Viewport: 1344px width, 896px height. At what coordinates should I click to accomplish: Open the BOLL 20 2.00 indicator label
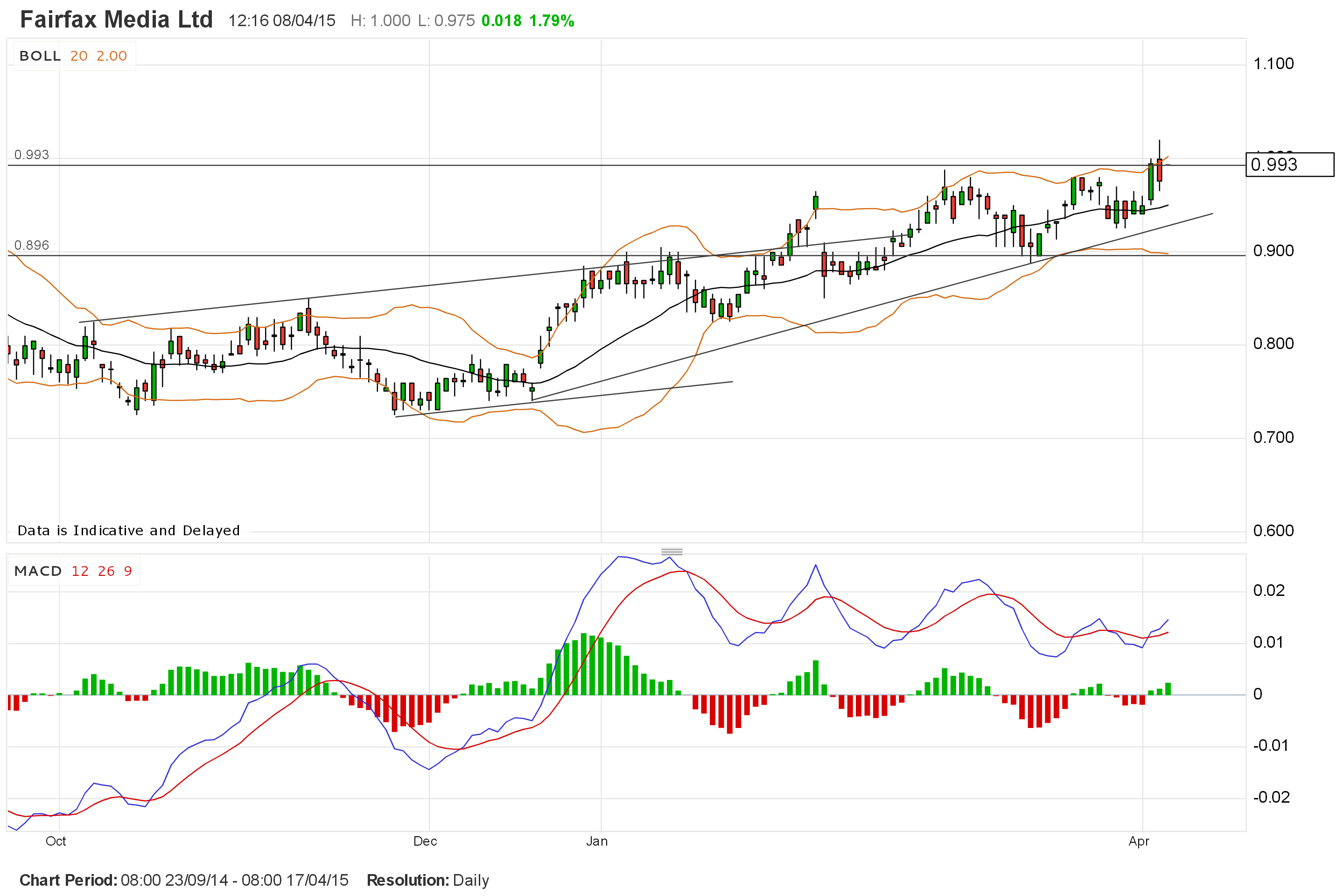pos(74,56)
